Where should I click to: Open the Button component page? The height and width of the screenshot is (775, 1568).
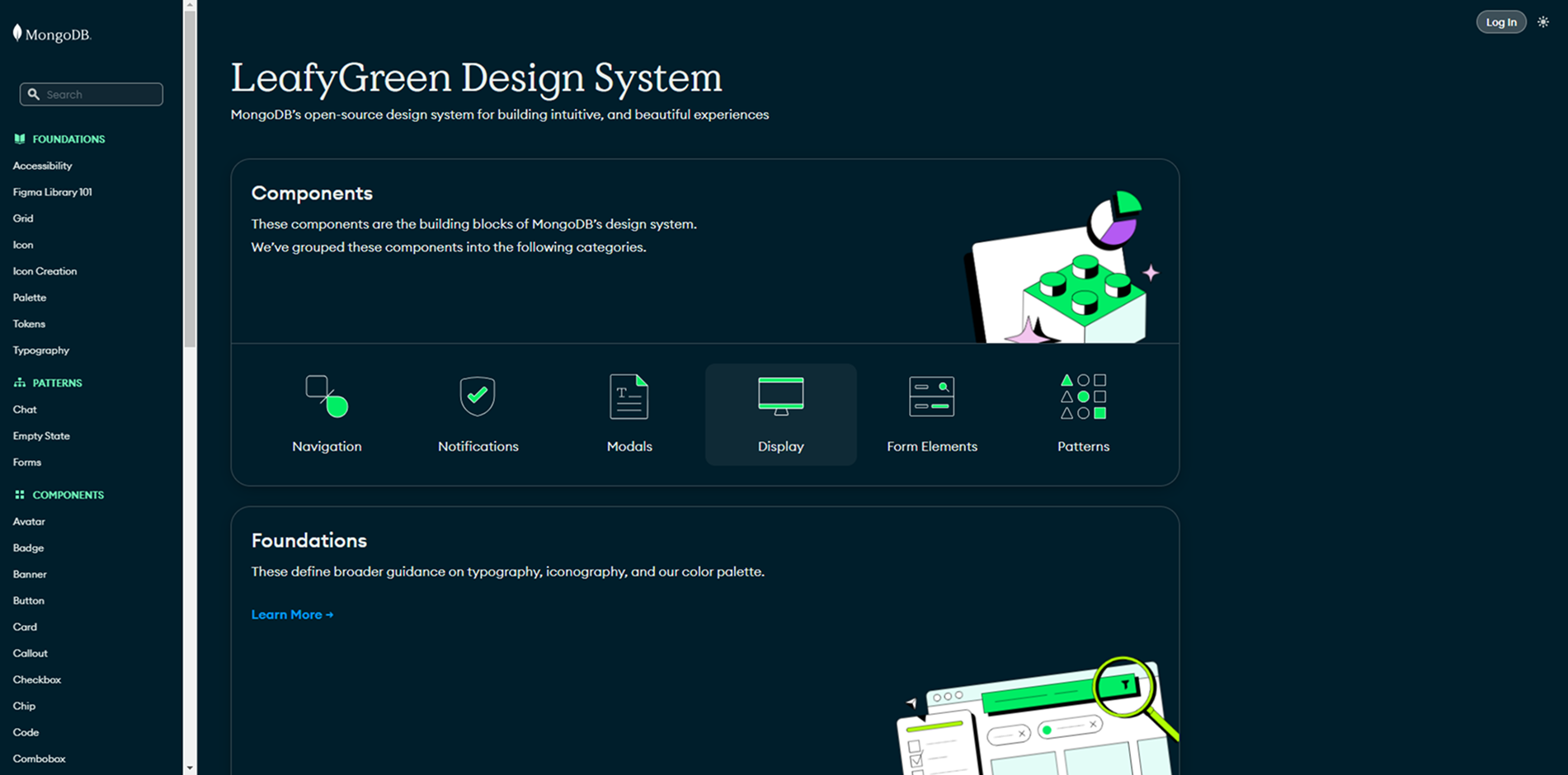pyautogui.click(x=29, y=601)
